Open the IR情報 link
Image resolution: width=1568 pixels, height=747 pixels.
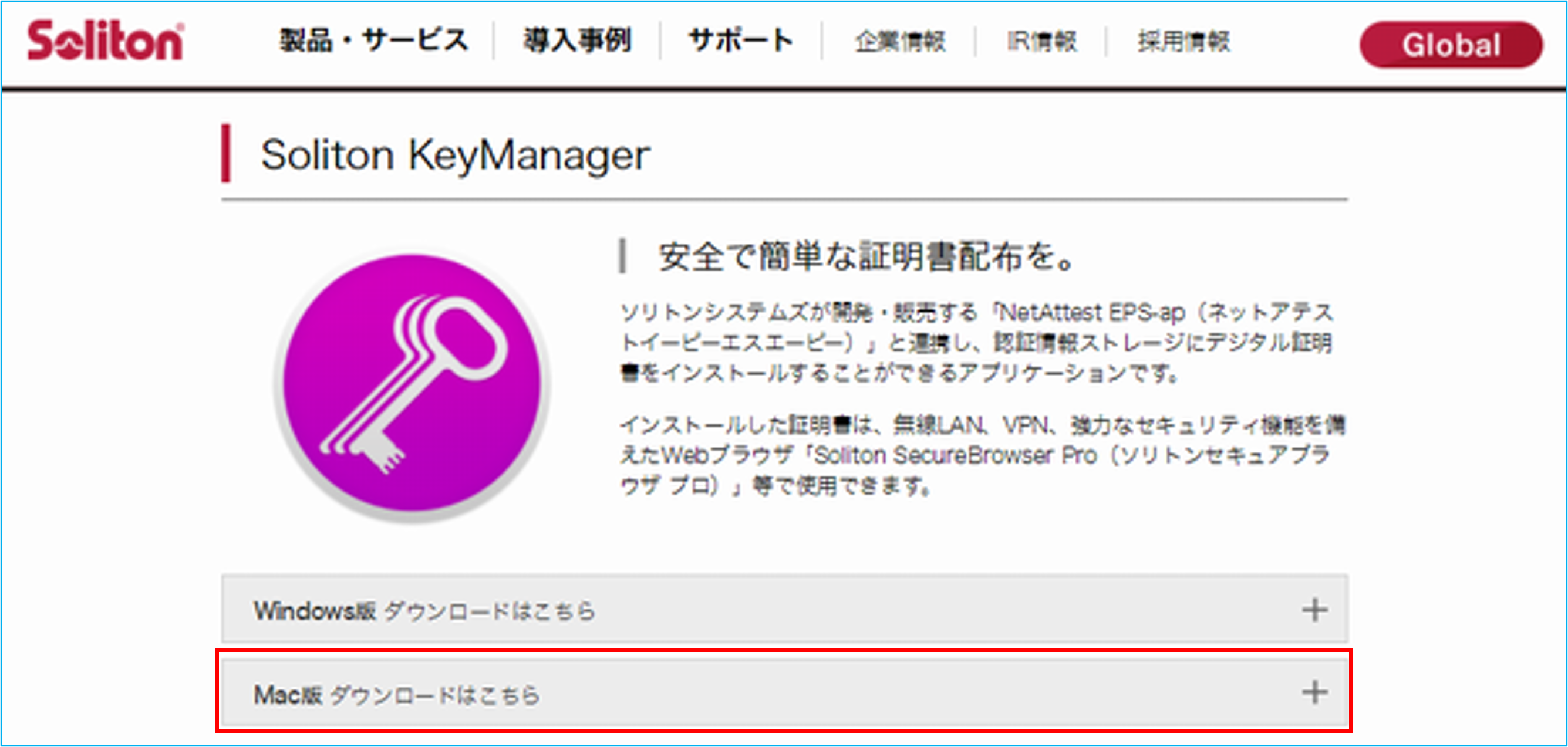tap(1041, 41)
